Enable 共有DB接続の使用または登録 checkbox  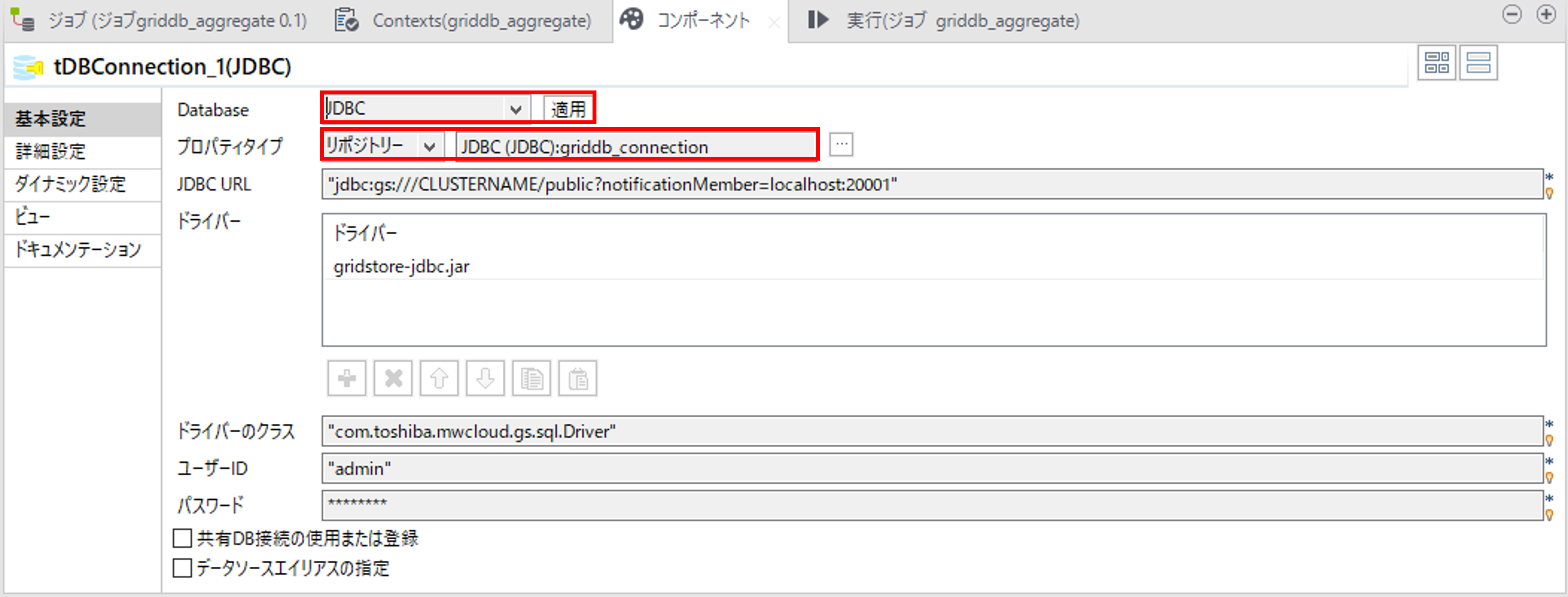point(182,538)
